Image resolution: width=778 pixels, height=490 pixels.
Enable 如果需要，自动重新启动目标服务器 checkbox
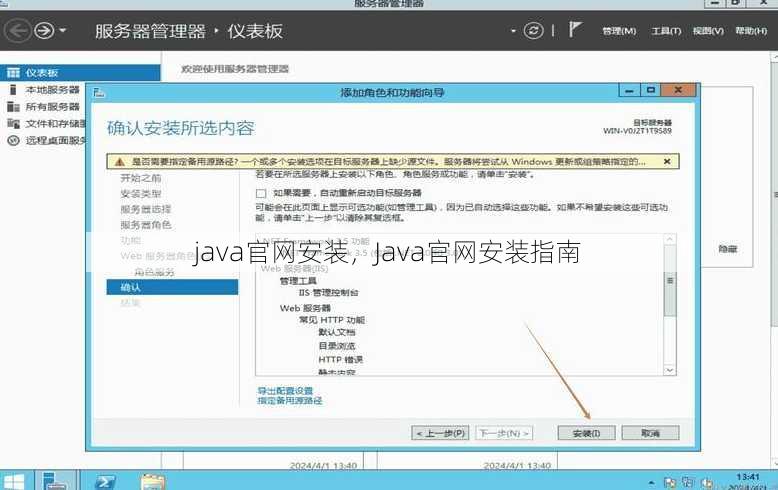pos(261,193)
